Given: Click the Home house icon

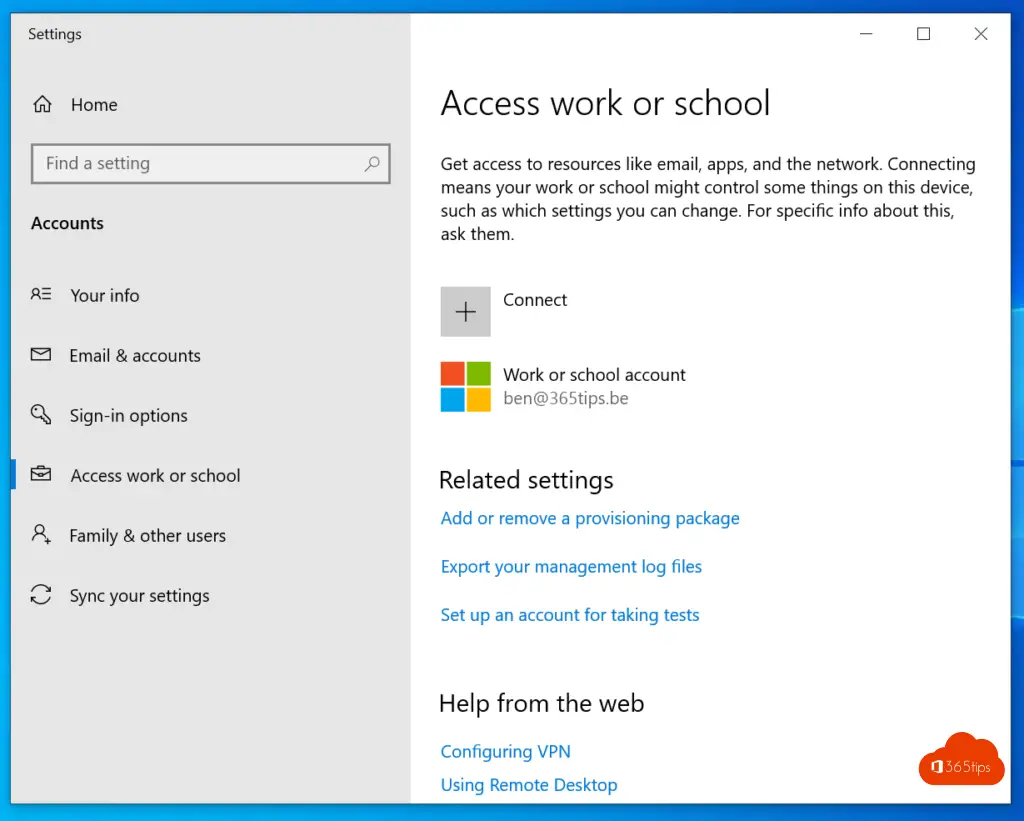Looking at the screenshot, I should [42, 105].
